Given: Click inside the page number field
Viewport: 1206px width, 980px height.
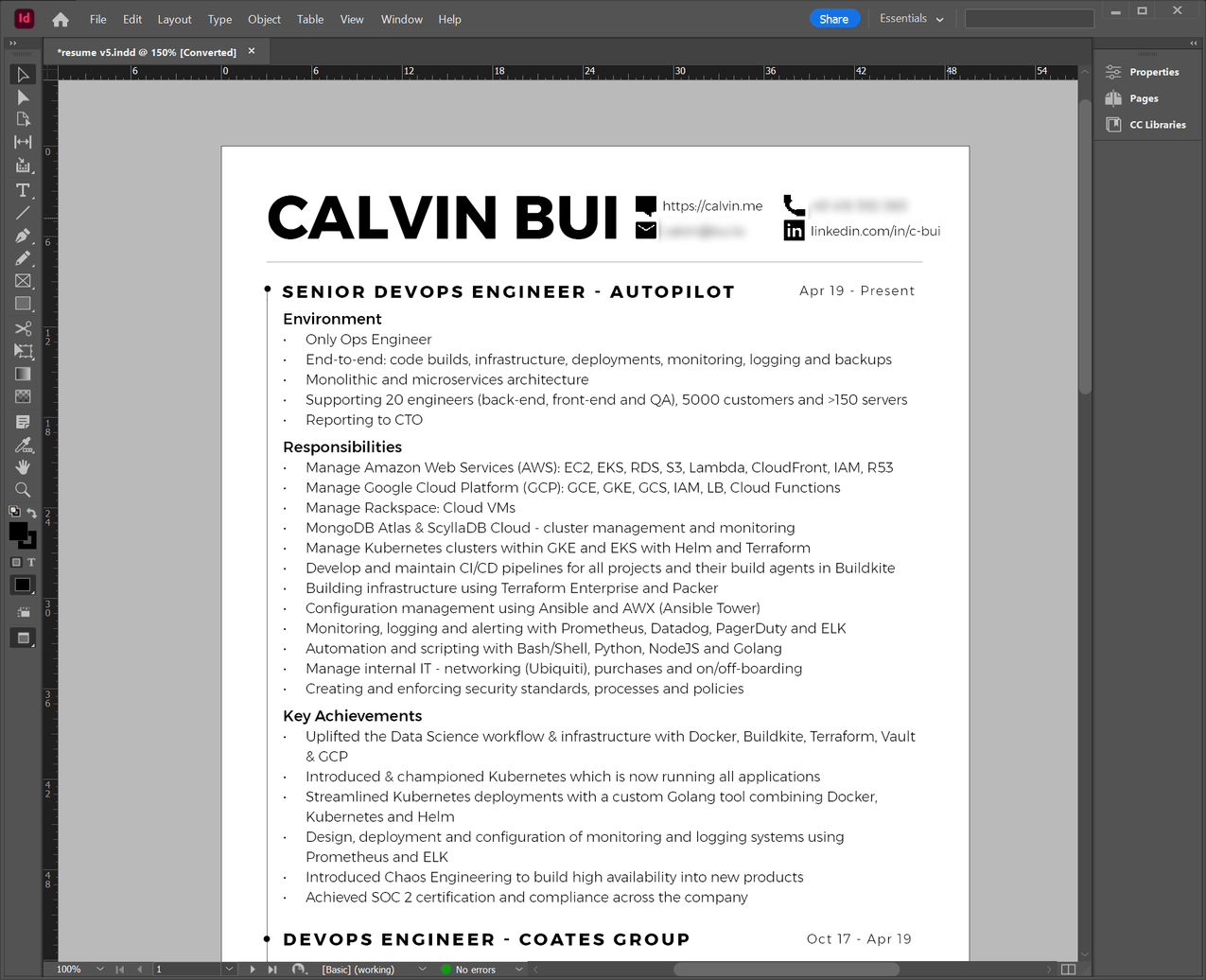Looking at the screenshot, I should coord(184,970).
